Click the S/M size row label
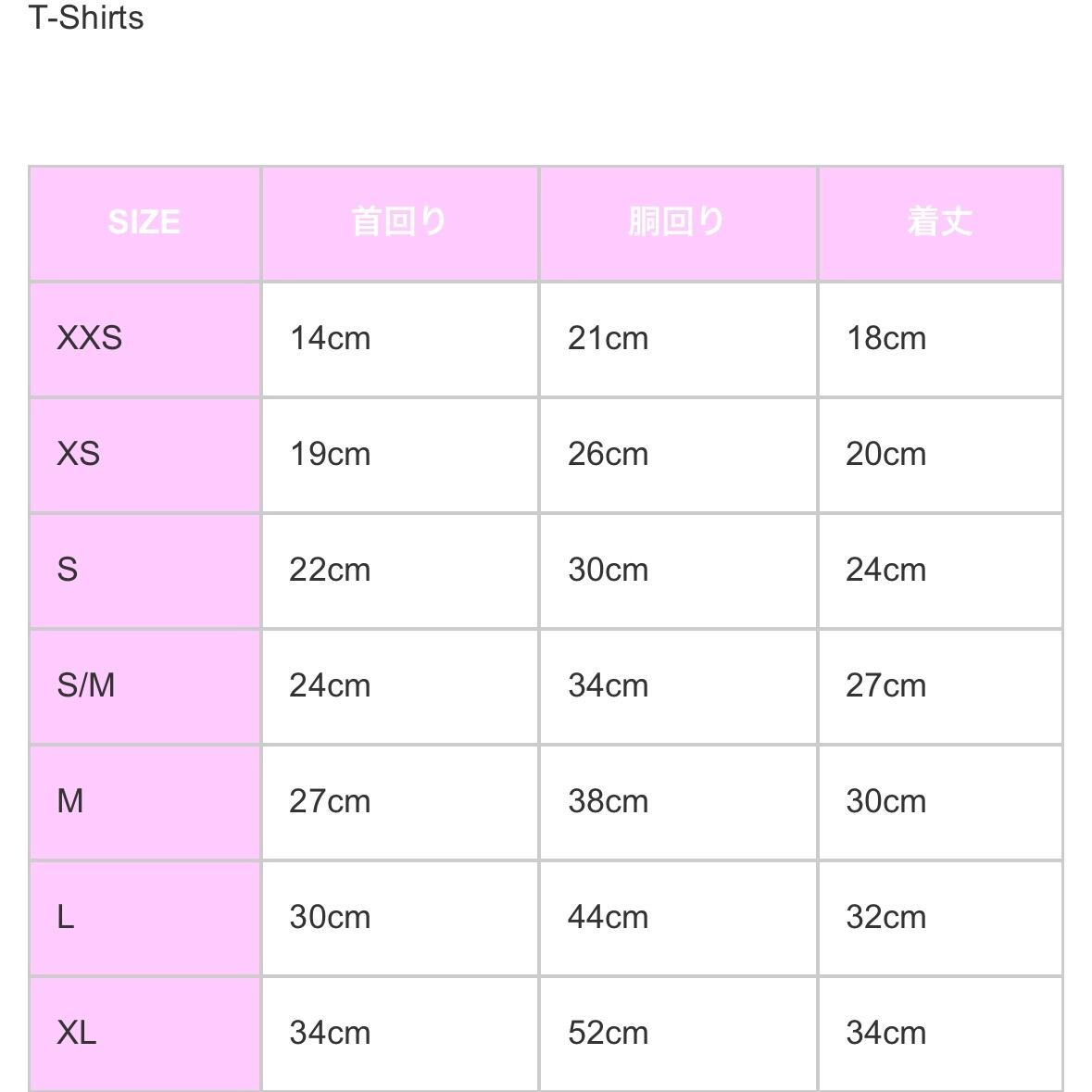The height and width of the screenshot is (1092, 1092). click(x=86, y=685)
